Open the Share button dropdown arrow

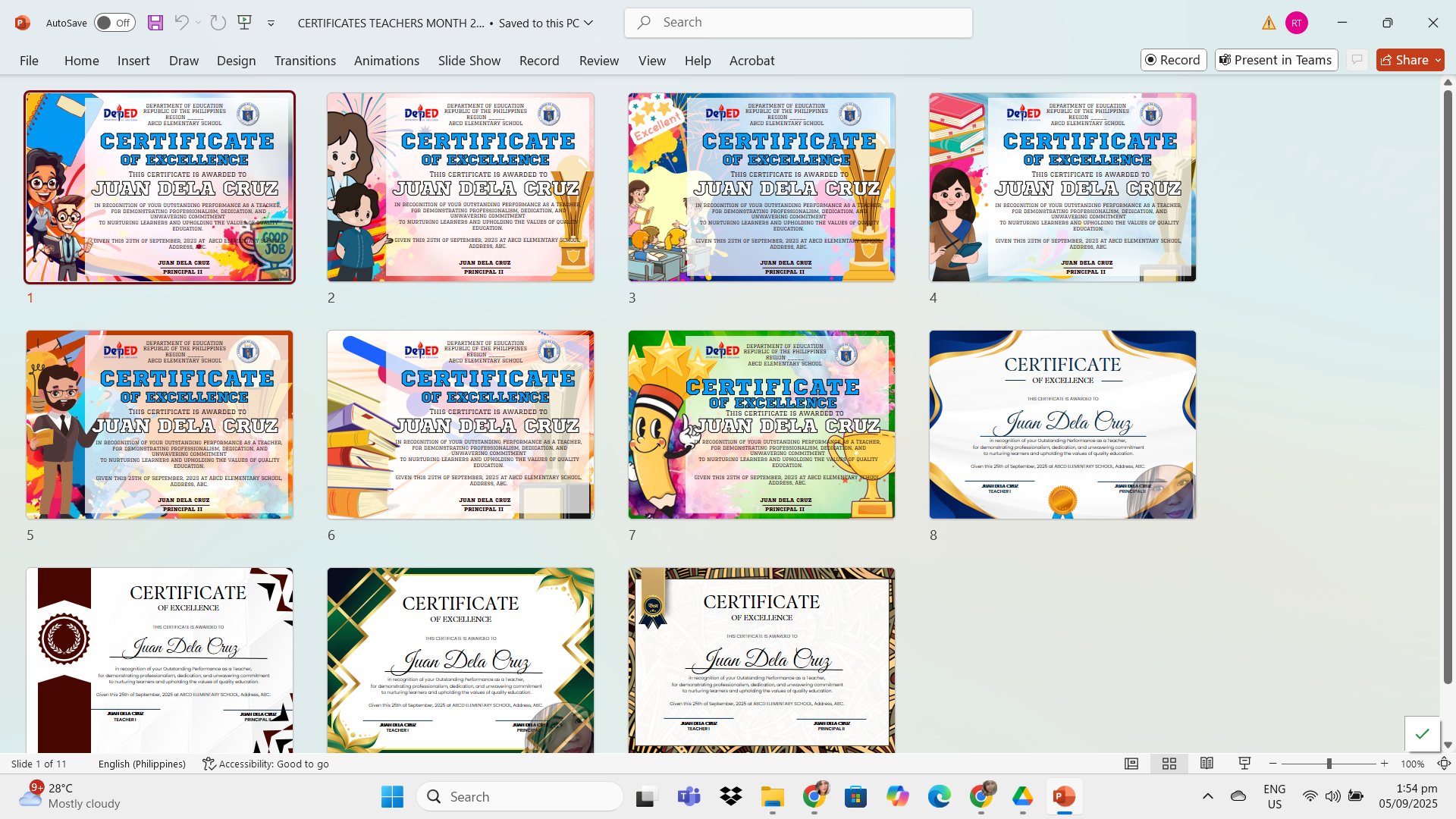1438,60
